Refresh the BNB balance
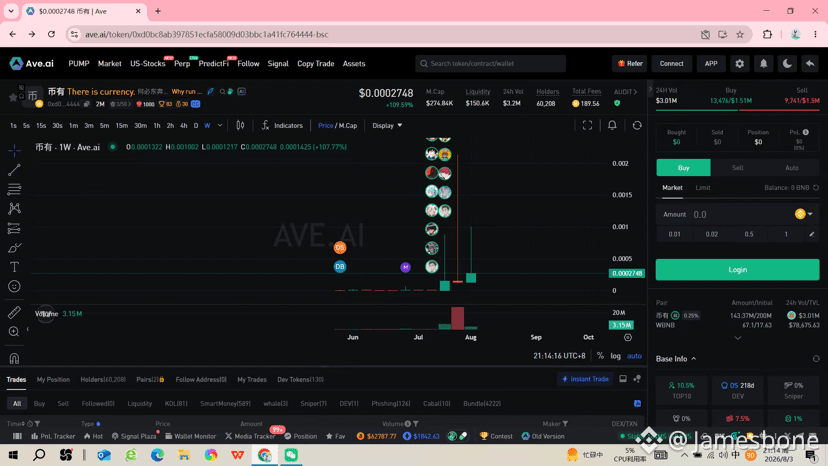The image size is (828, 466). (816, 188)
